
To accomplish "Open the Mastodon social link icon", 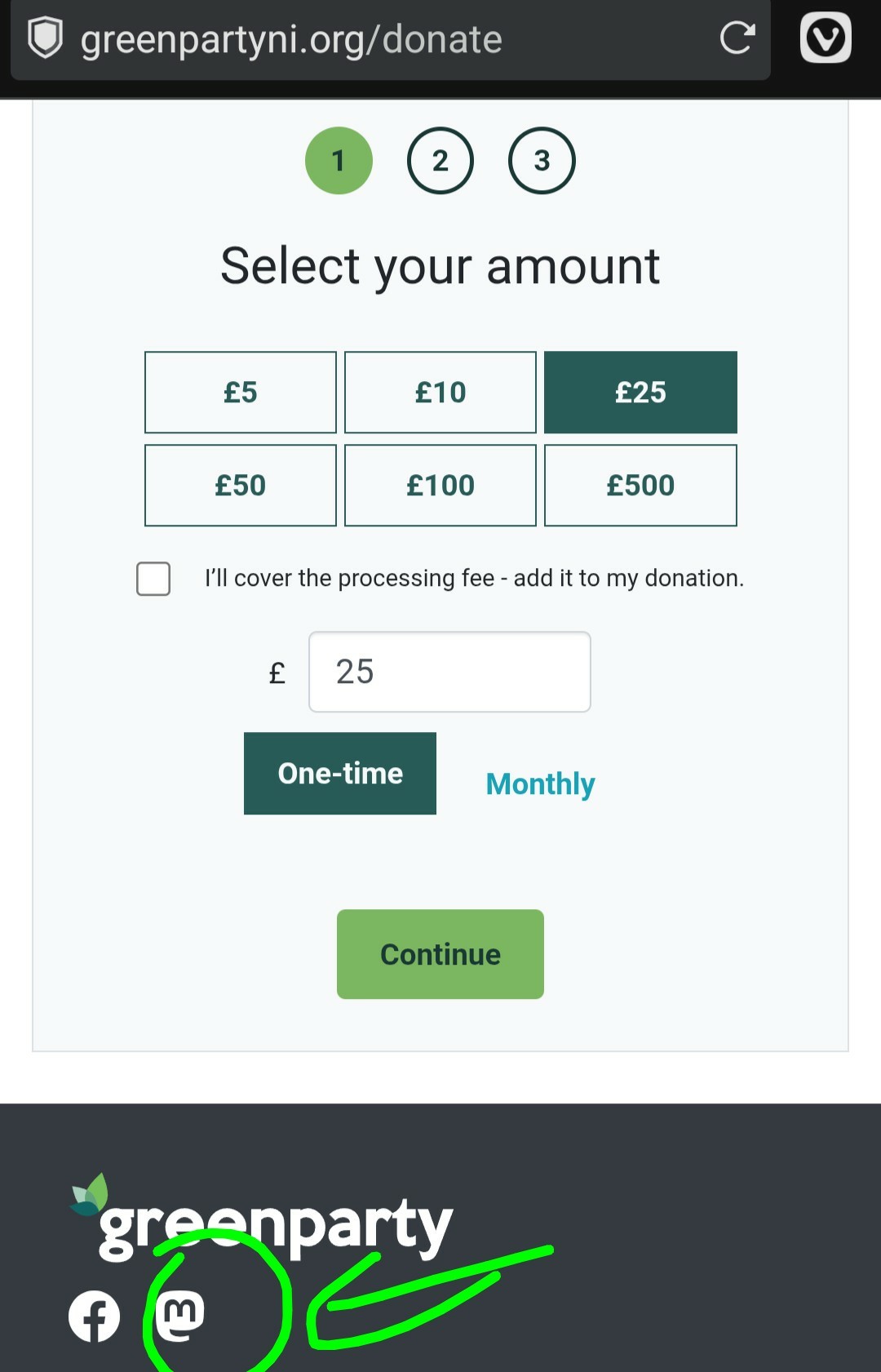I will tap(180, 1316).
